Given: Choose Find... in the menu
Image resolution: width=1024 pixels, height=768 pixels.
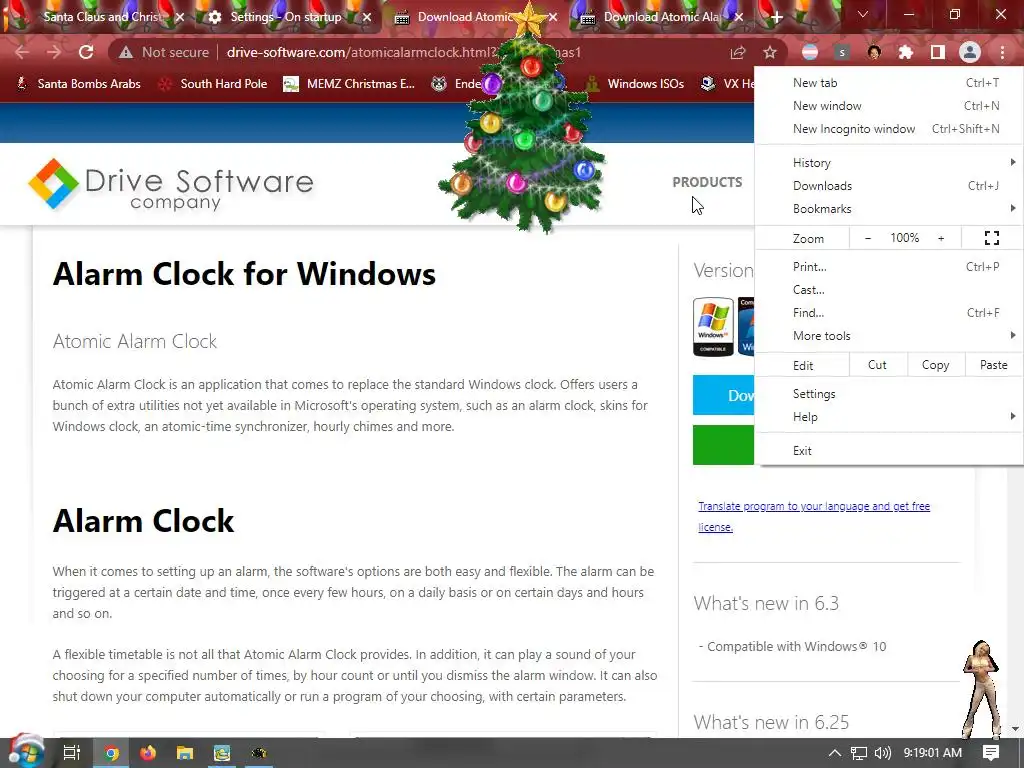Looking at the screenshot, I should (x=889, y=313).
